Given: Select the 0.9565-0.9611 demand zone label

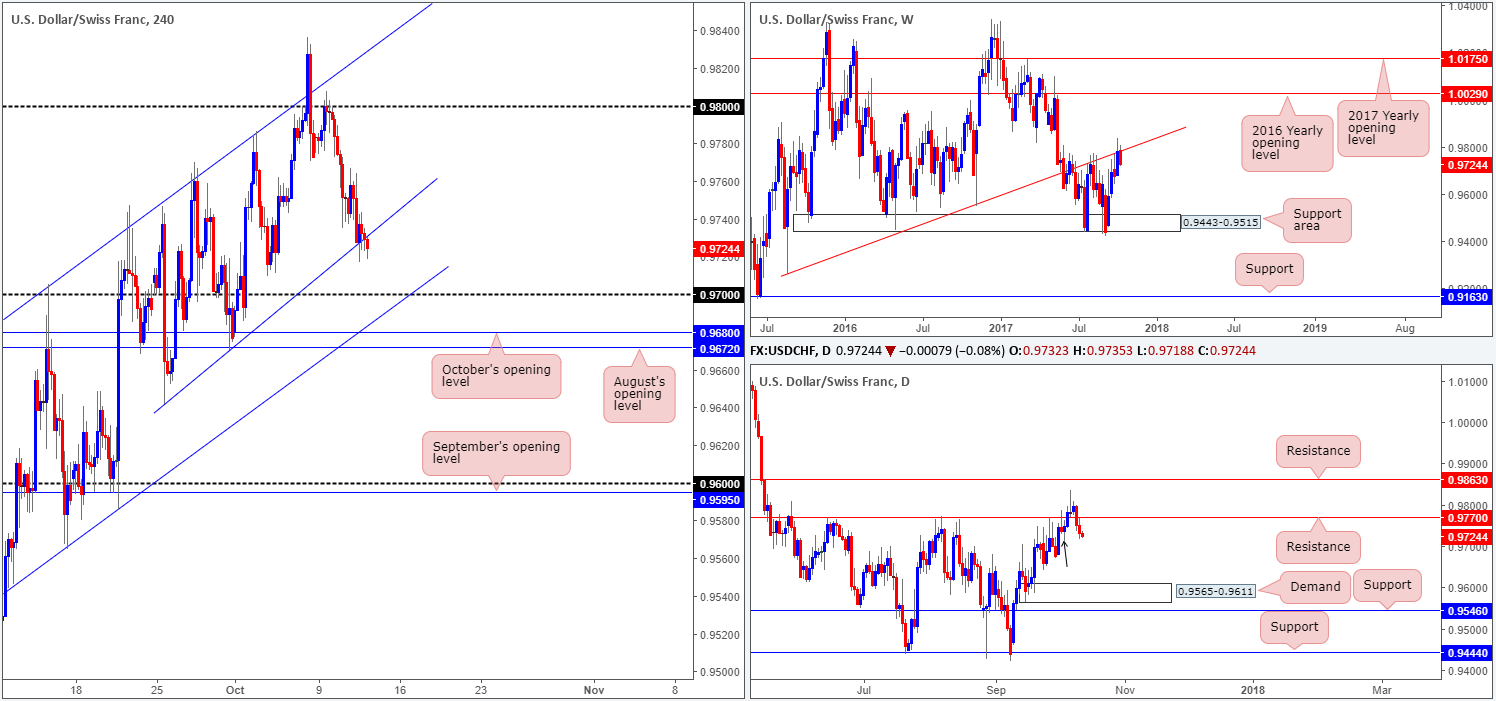Looking at the screenshot, I should tap(1213, 592).
